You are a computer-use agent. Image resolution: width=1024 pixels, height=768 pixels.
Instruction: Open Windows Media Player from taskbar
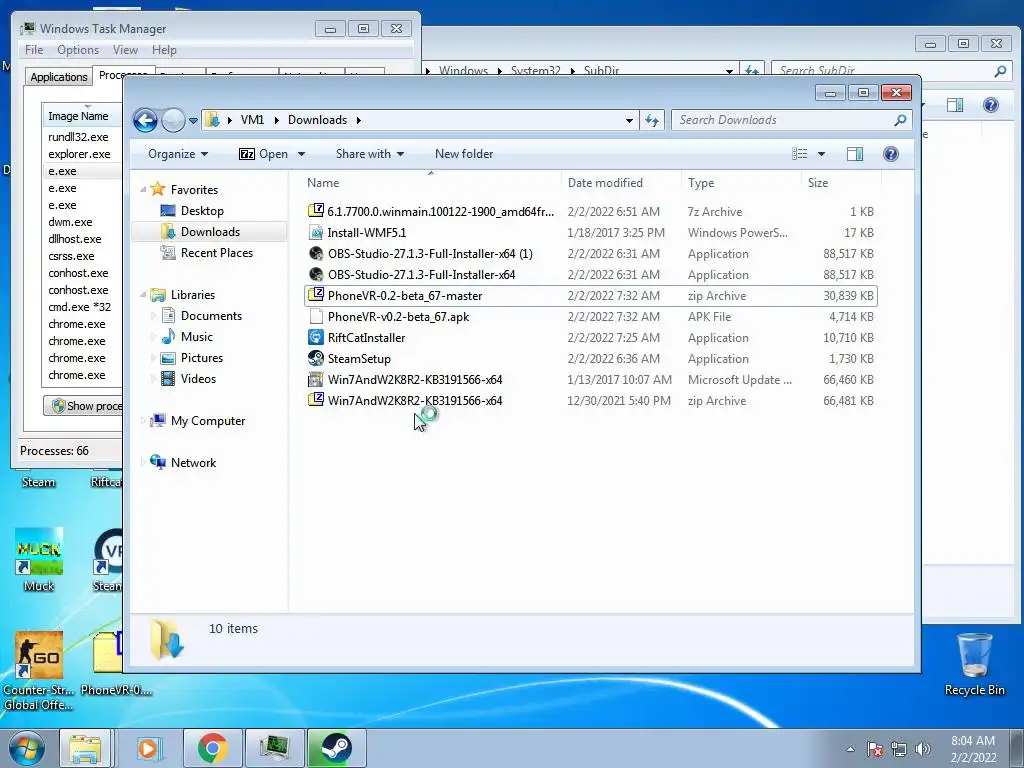(x=149, y=748)
